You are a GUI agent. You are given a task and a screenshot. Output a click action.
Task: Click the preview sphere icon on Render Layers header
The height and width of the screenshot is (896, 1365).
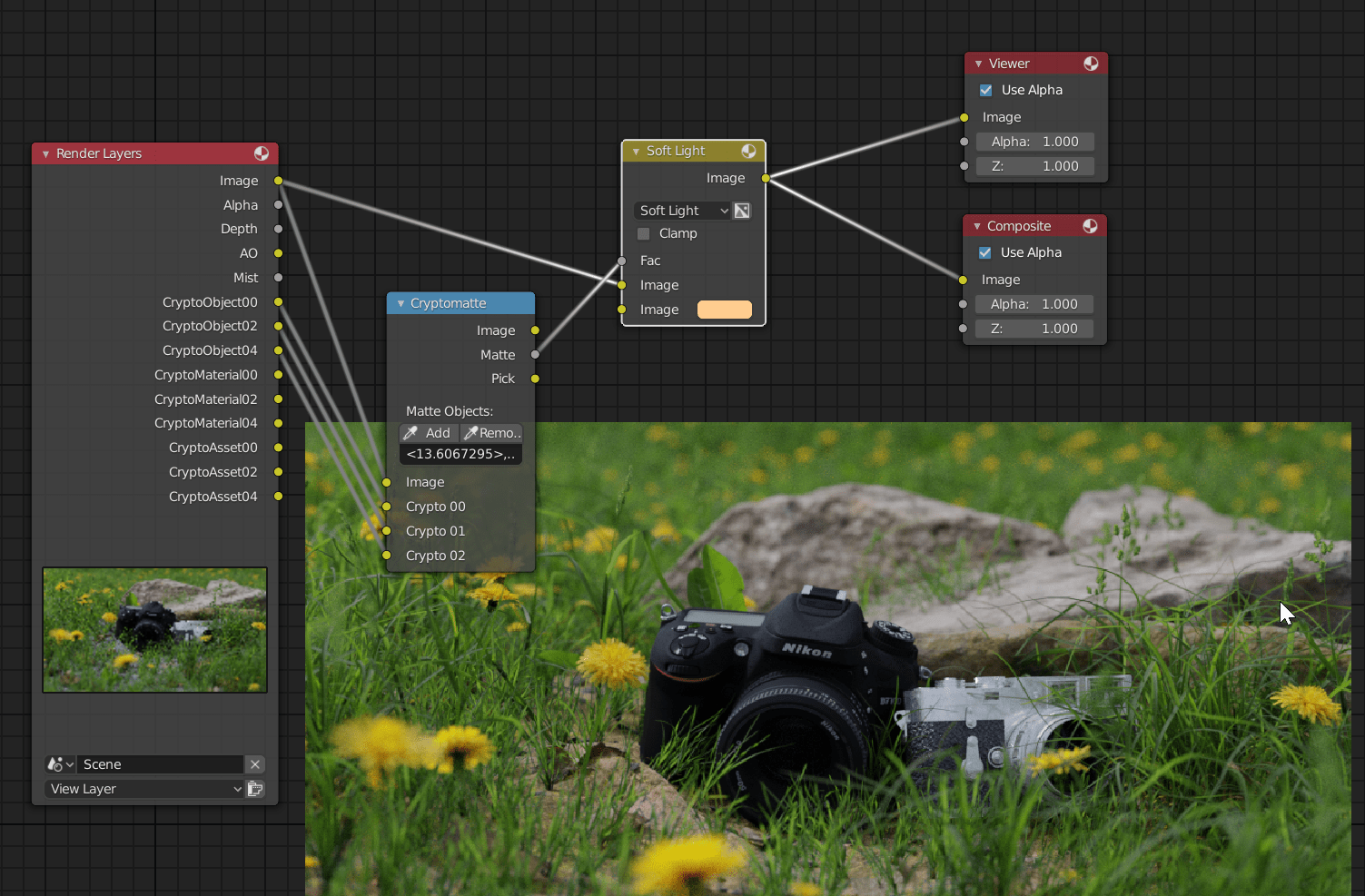[262, 153]
